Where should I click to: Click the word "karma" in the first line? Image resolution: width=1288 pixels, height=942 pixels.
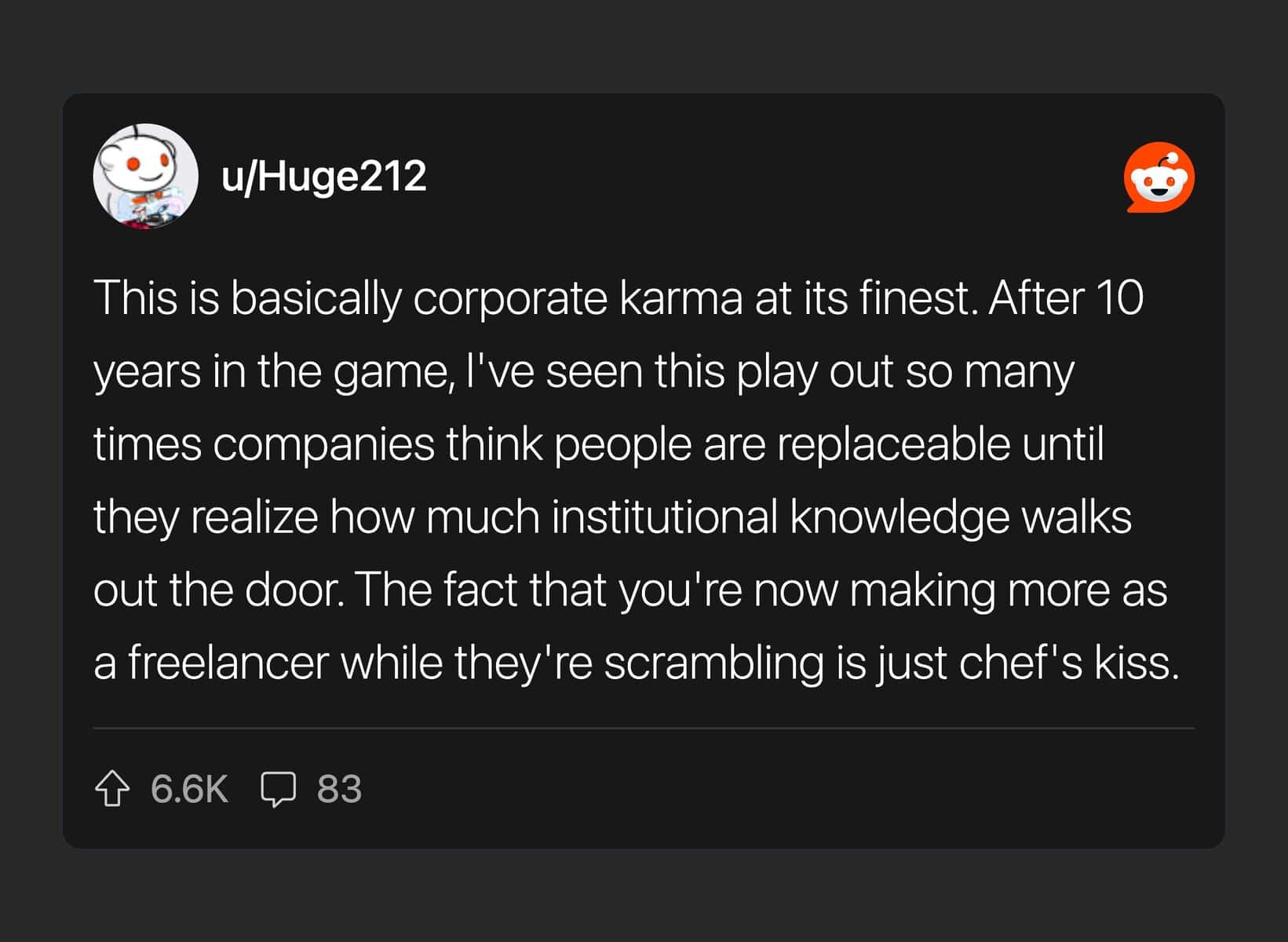pyautogui.click(x=680, y=299)
